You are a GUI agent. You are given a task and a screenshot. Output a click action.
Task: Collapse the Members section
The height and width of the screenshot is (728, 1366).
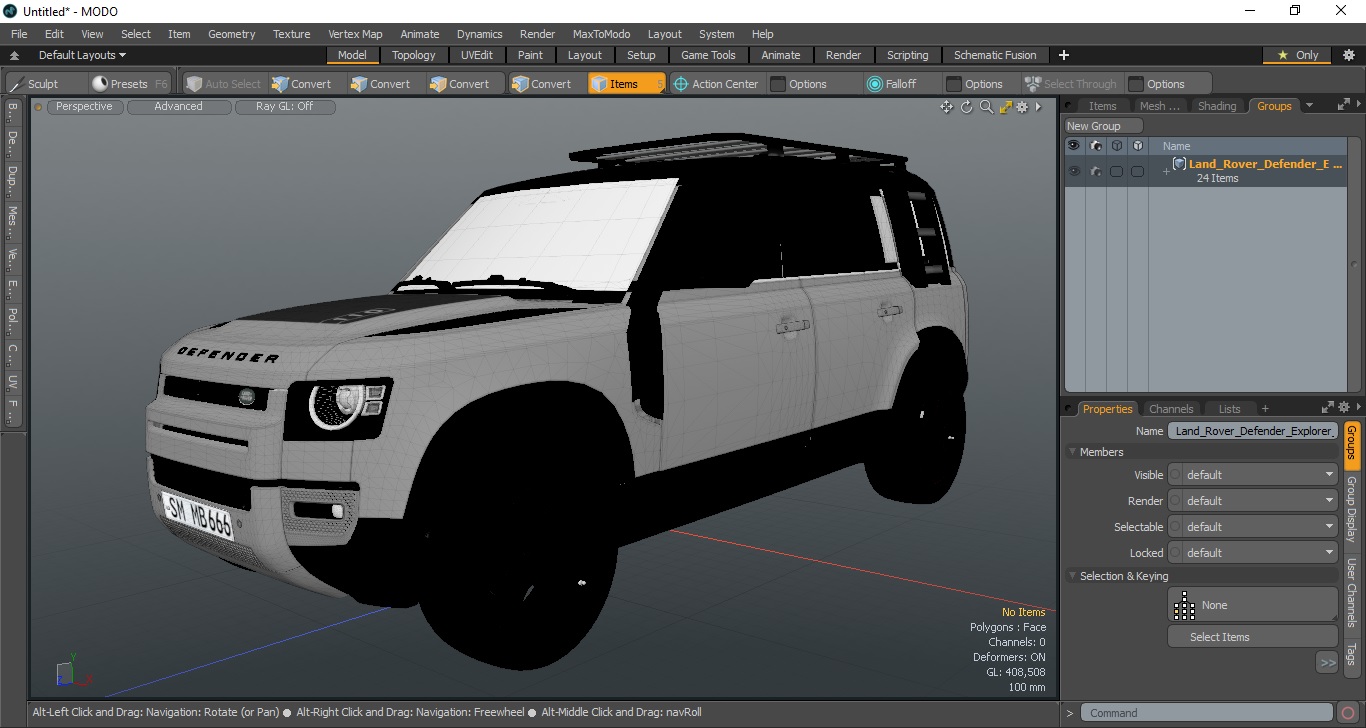[x=1073, y=452]
